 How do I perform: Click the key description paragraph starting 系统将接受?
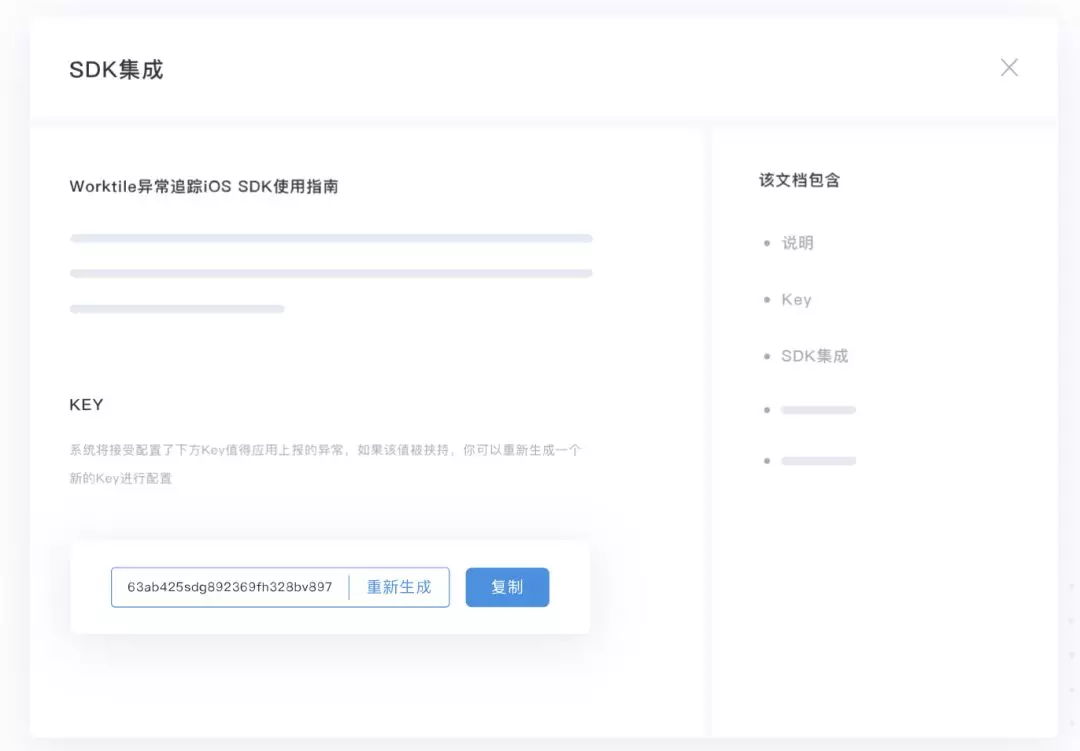pos(325,464)
